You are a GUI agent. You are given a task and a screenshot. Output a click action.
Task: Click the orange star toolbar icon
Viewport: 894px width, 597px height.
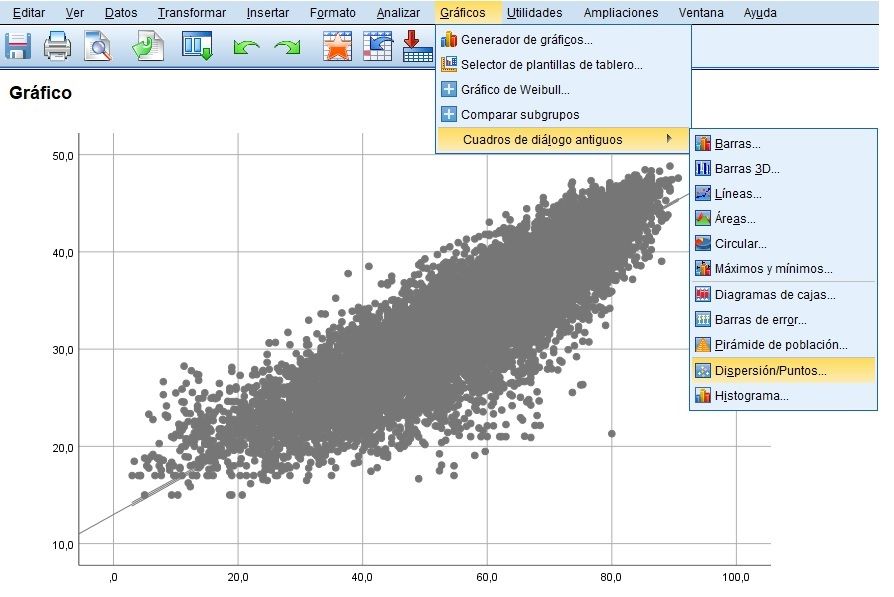[337, 46]
